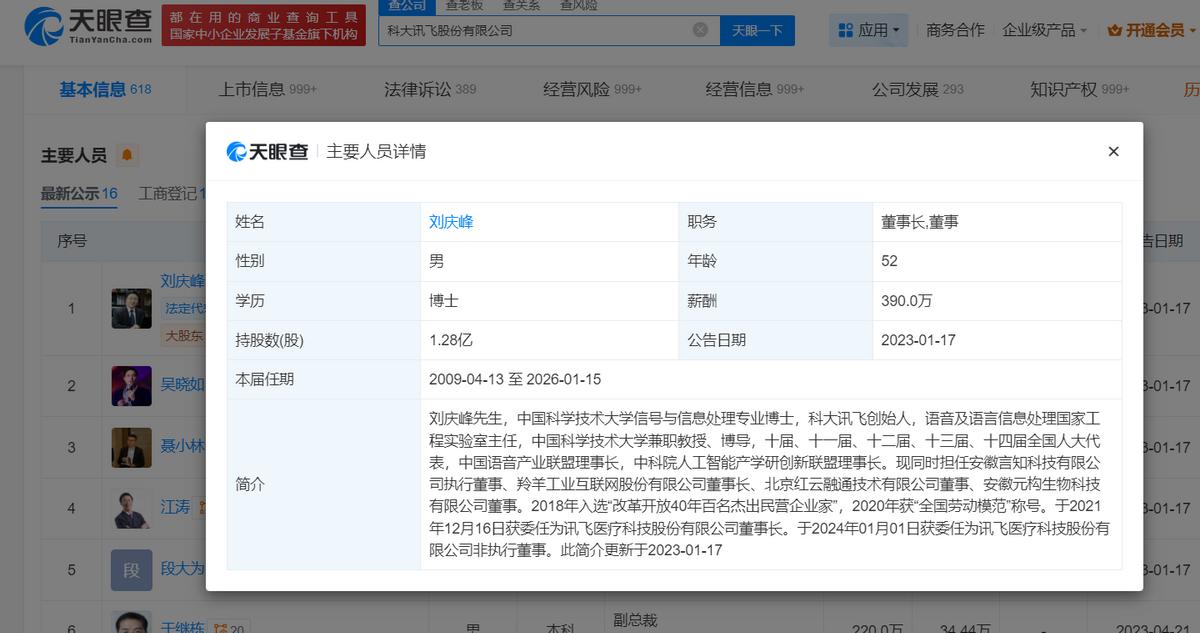The image size is (1200, 633).
Task: Clear the search box with the X icon
Action: coord(700,30)
